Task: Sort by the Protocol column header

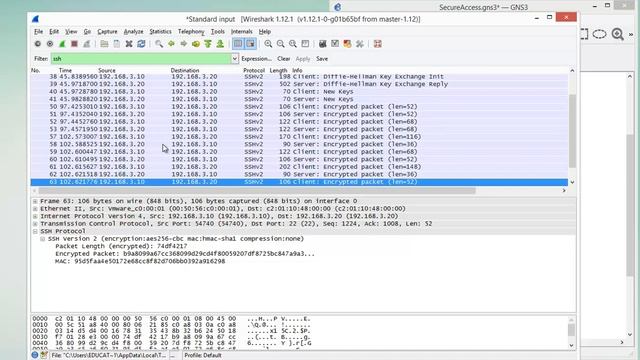Action: pyautogui.click(x=254, y=70)
